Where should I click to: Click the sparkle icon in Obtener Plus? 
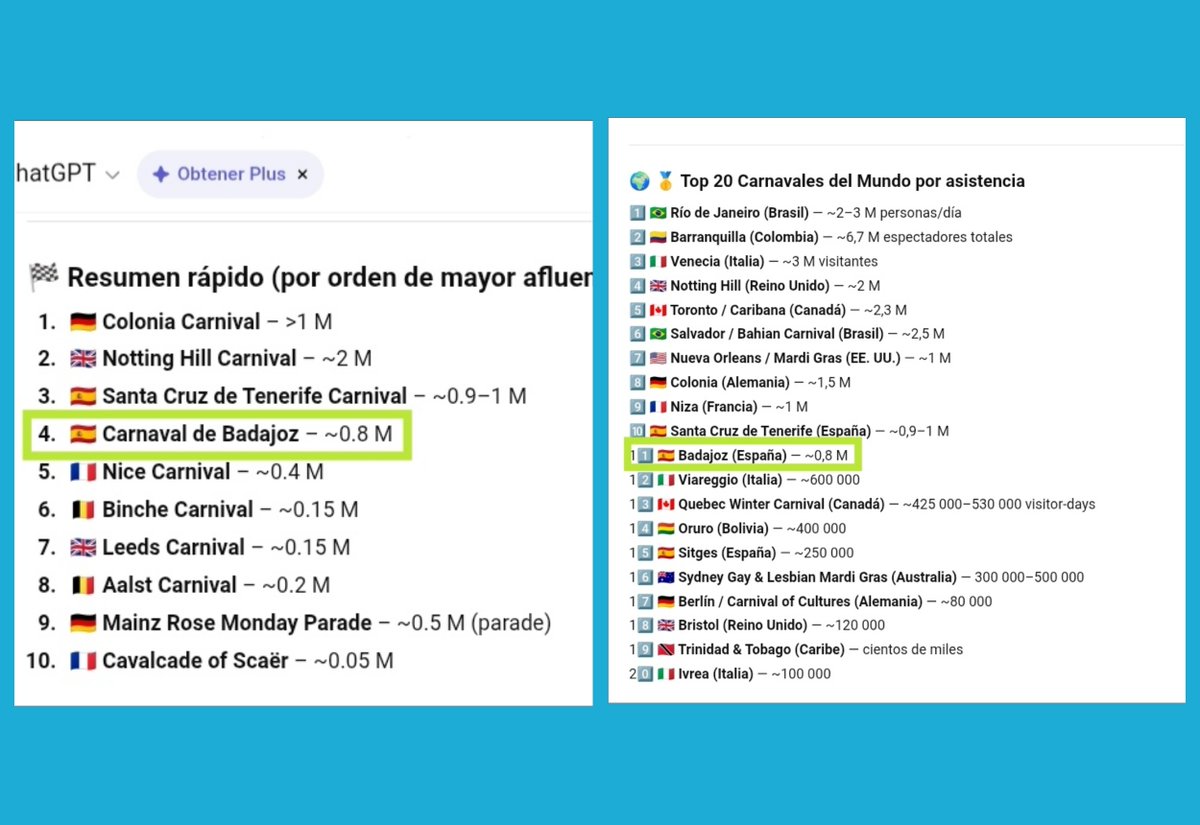(160, 174)
